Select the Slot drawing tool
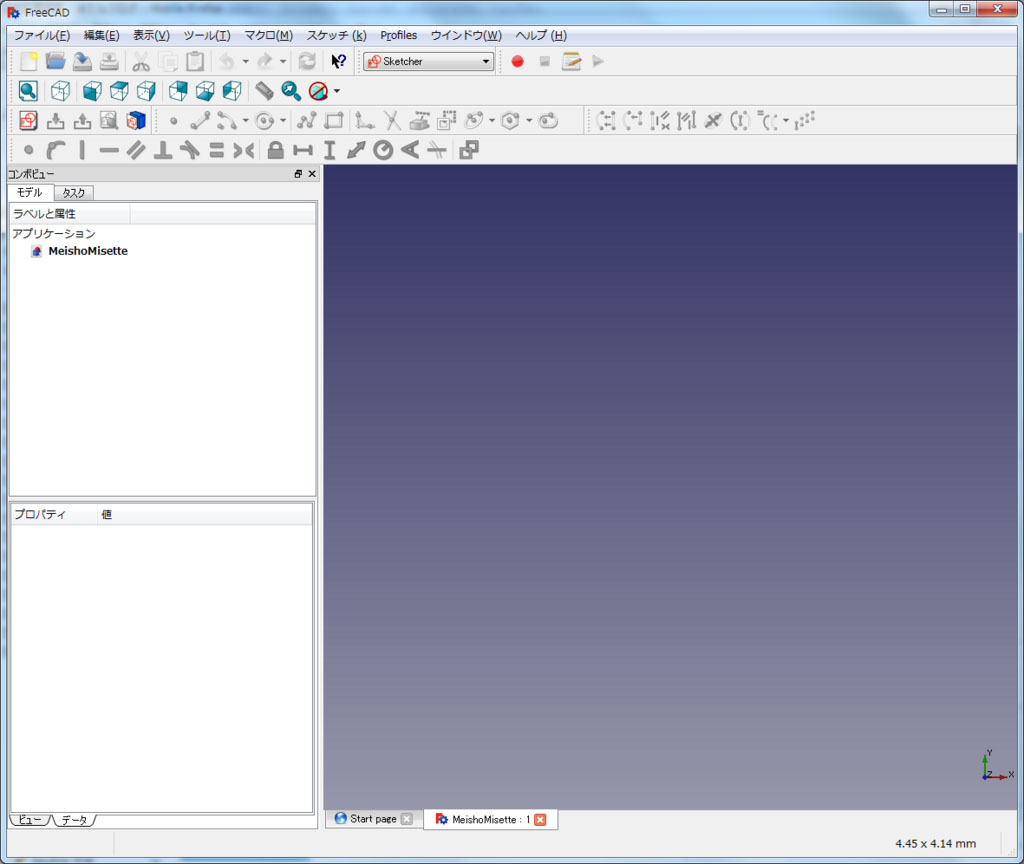This screenshot has height=864, width=1024. pyautogui.click(x=547, y=121)
